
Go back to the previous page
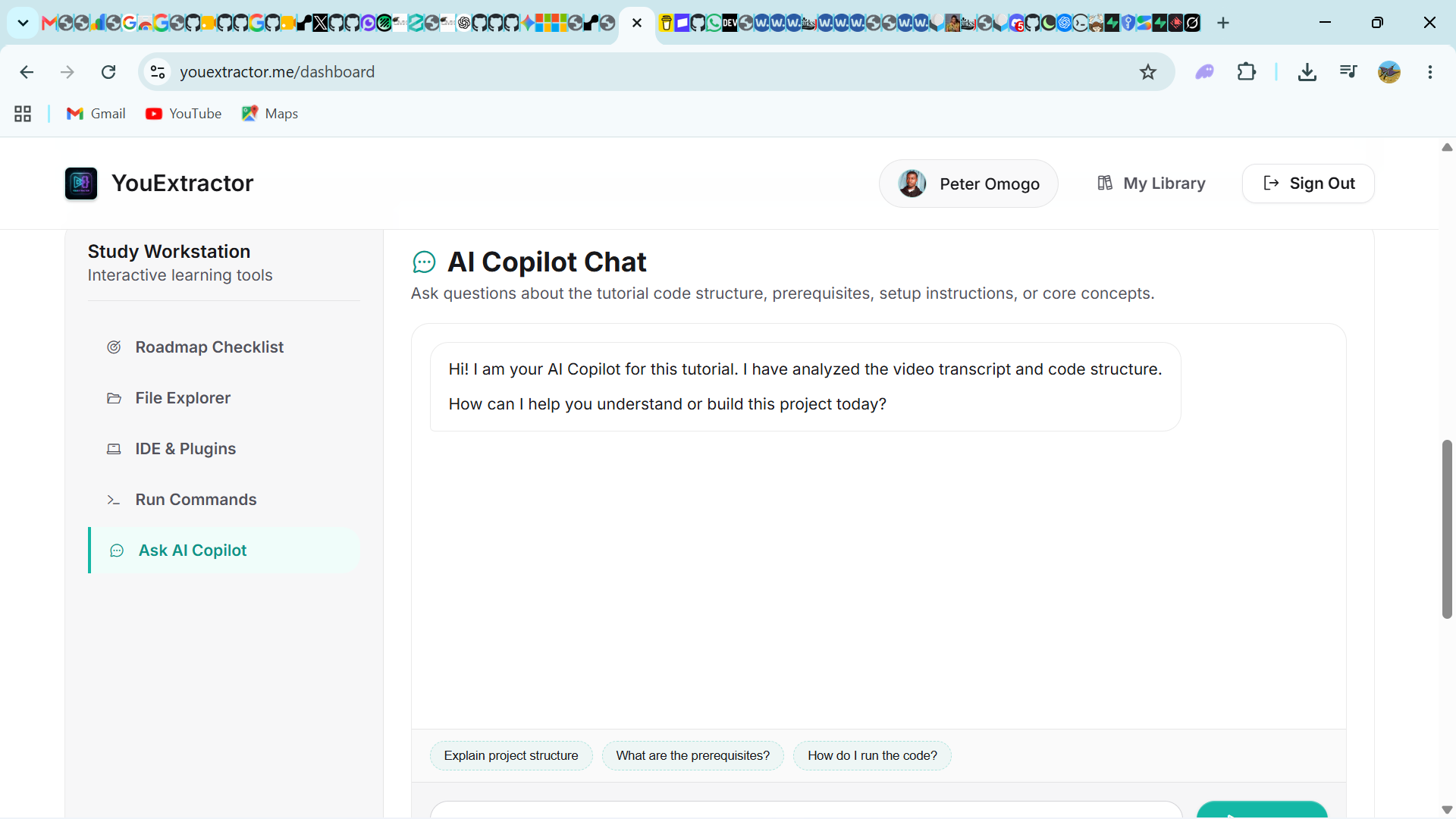(27, 72)
